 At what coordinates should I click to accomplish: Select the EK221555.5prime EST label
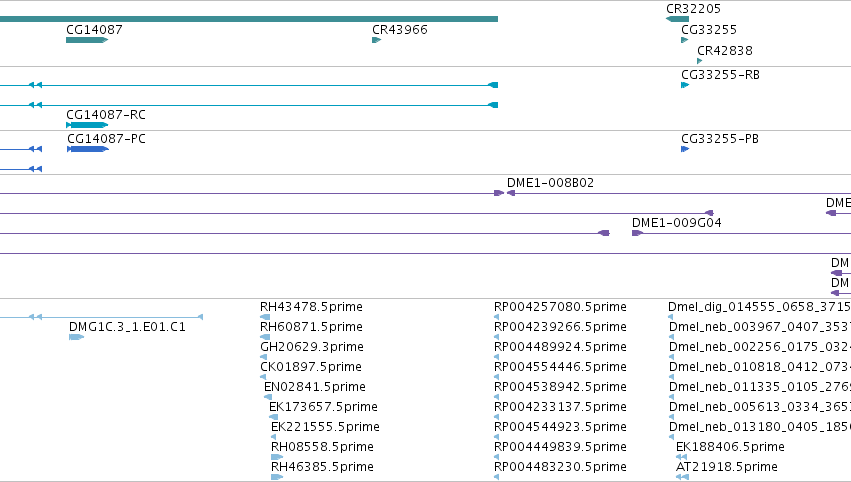tap(325, 427)
